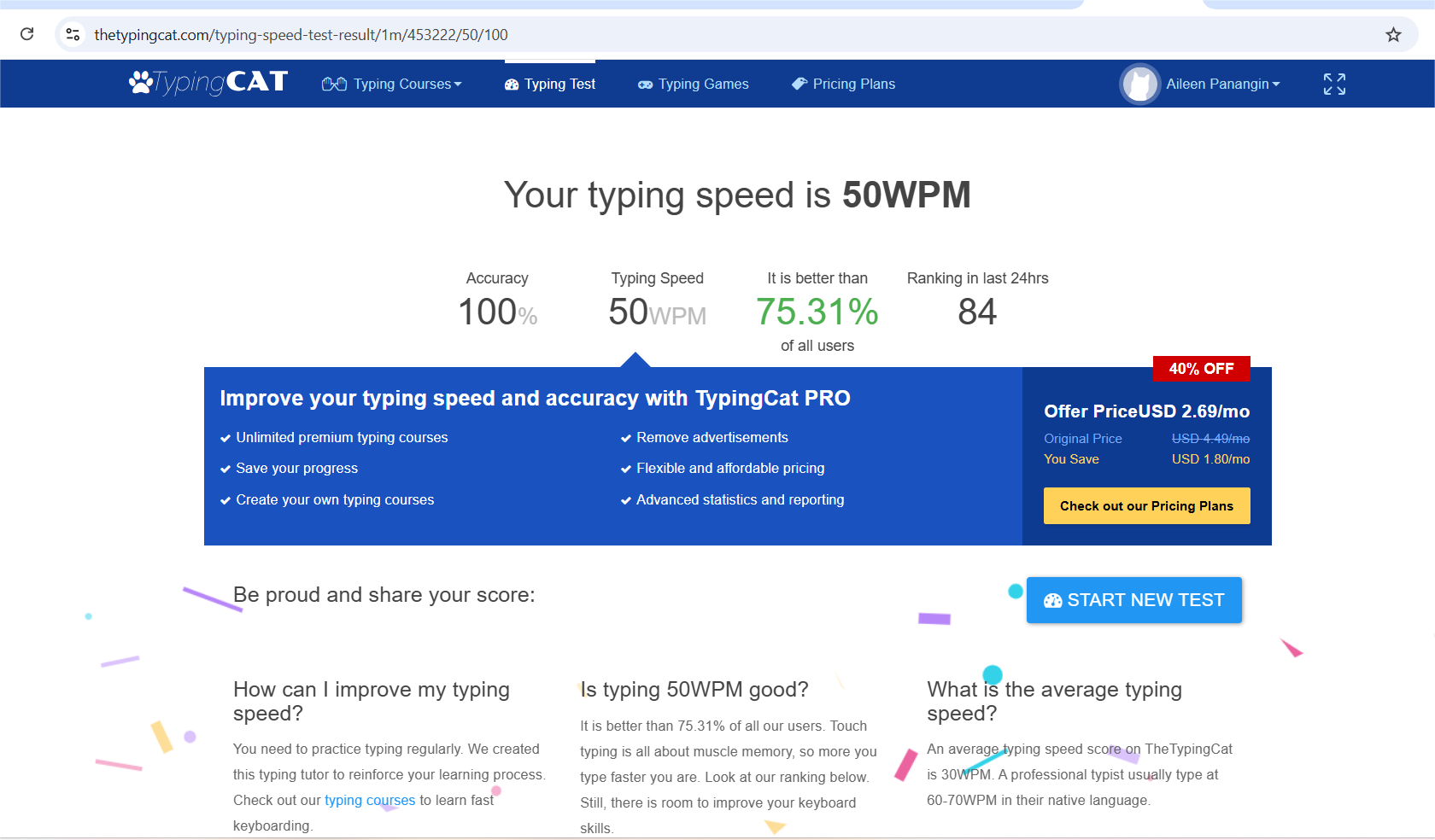
Task: Click Aileen Panangin's avatar picture
Action: pyautogui.click(x=1139, y=84)
